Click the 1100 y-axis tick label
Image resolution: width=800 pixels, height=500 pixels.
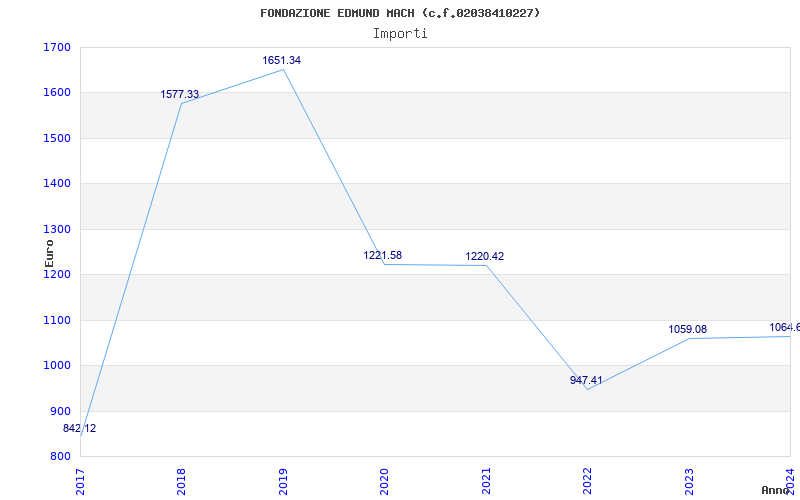tap(57, 320)
